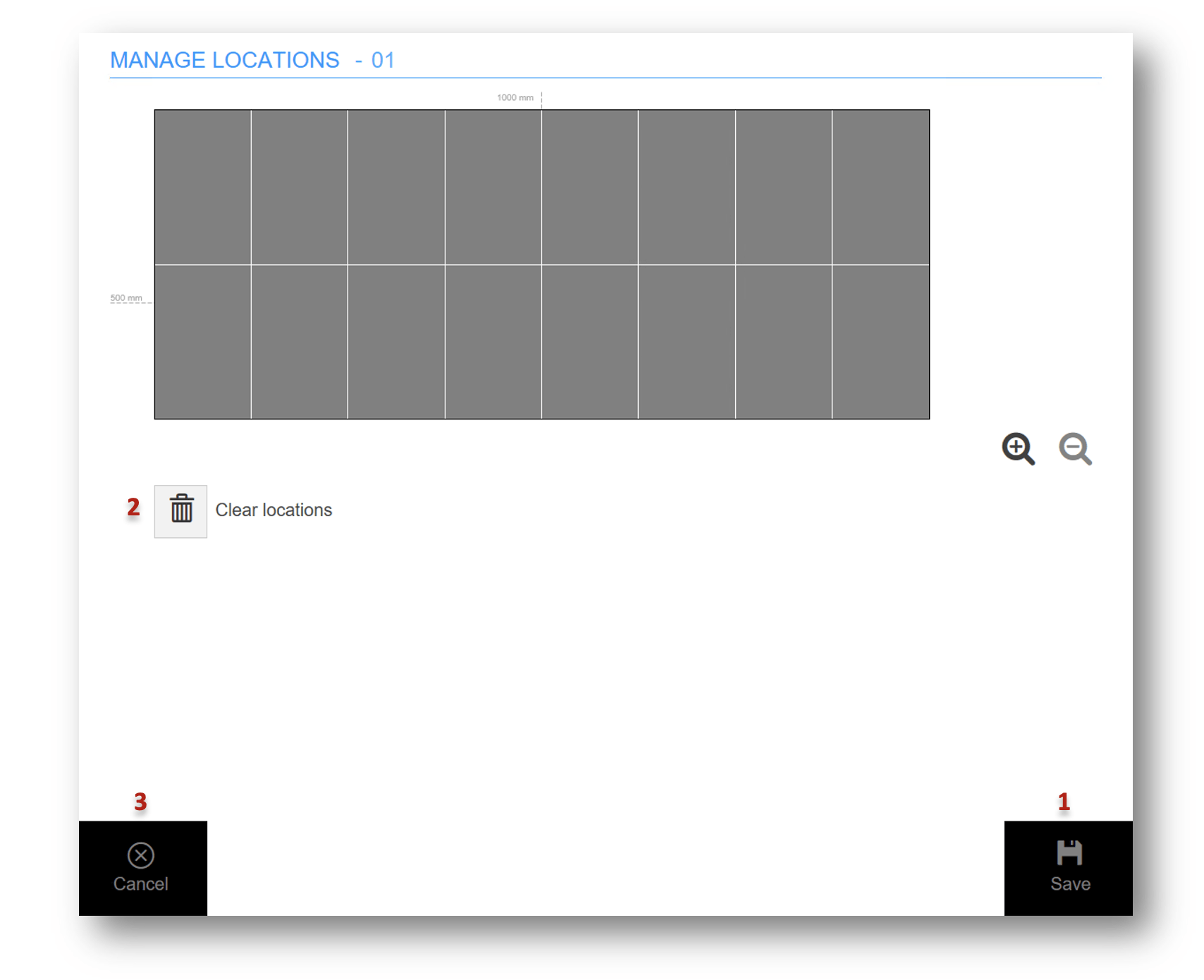Save the location layout
The height and width of the screenshot is (980, 1204).
pyautogui.click(x=1068, y=868)
